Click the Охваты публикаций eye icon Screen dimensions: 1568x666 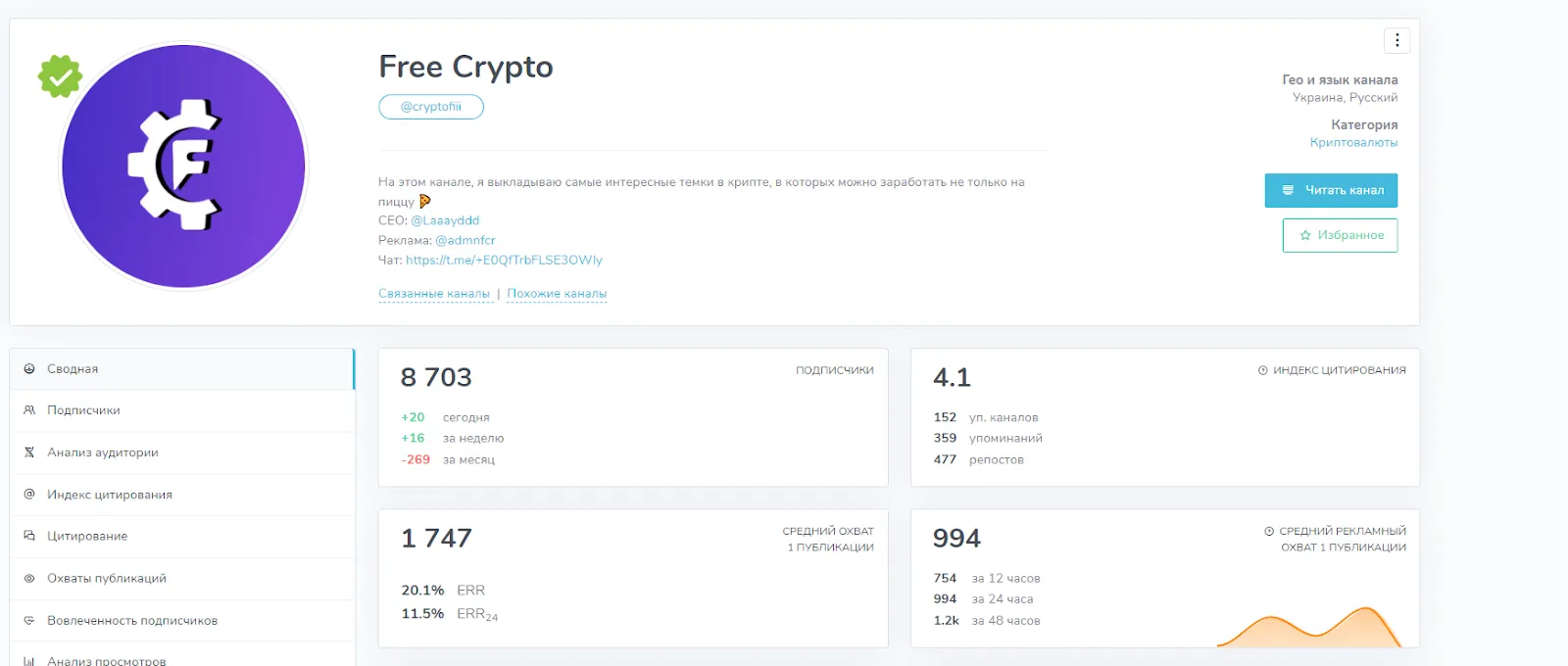point(29,578)
